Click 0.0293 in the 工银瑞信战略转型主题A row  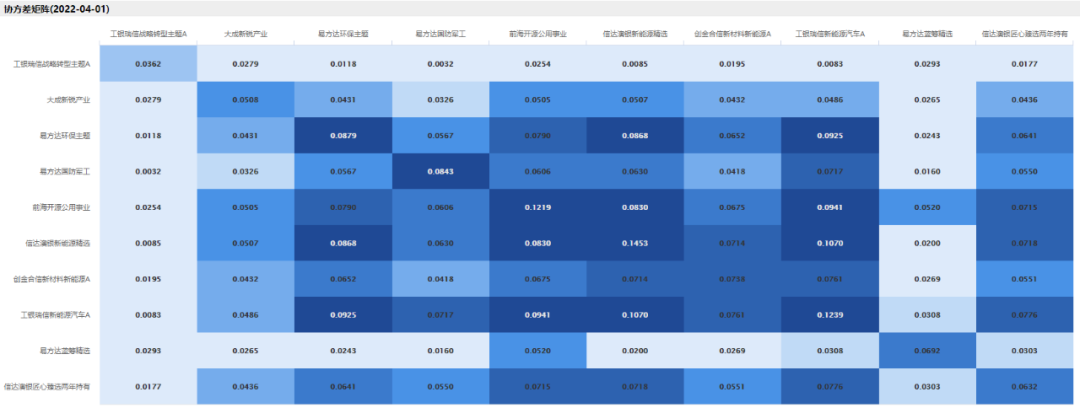pyautogui.click(x=927, y=63)
